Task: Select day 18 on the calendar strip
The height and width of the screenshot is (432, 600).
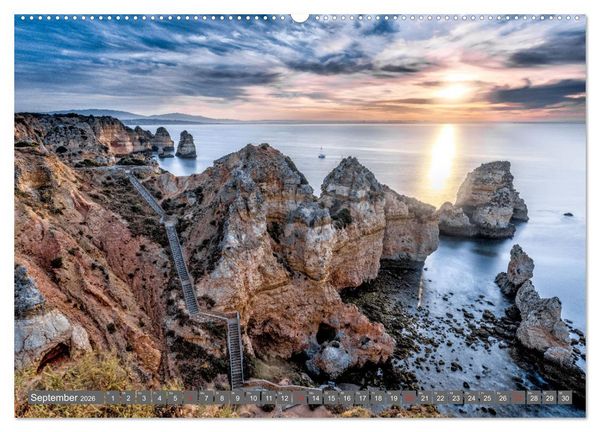Action: click(378, 398)
